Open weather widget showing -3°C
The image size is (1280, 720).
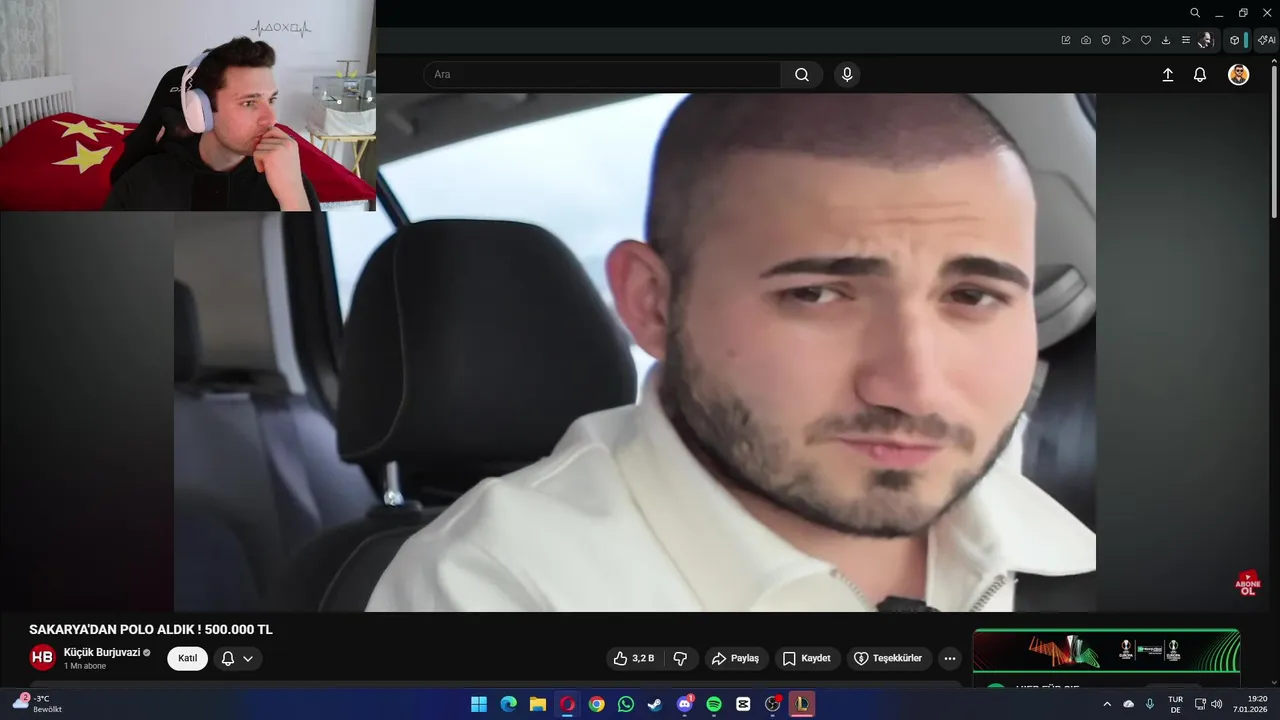(37, 703)
